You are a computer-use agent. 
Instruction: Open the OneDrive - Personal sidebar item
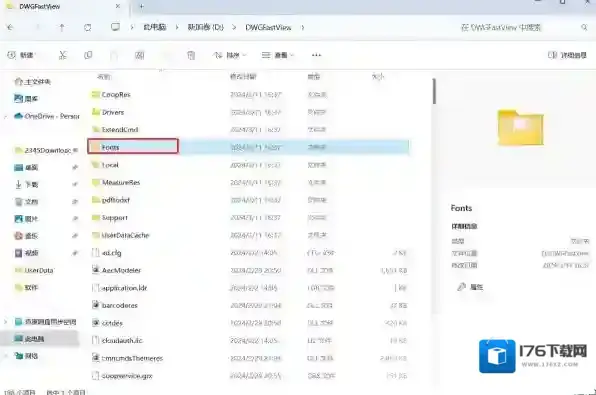[47, 116]
